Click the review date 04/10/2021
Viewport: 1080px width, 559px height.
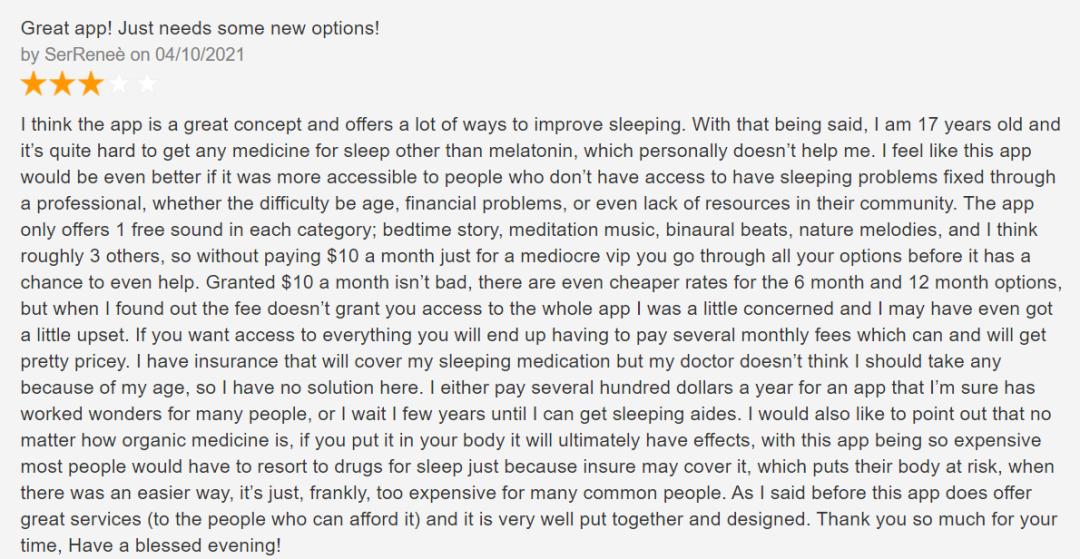pyautogui.click(x=200, y=54)
